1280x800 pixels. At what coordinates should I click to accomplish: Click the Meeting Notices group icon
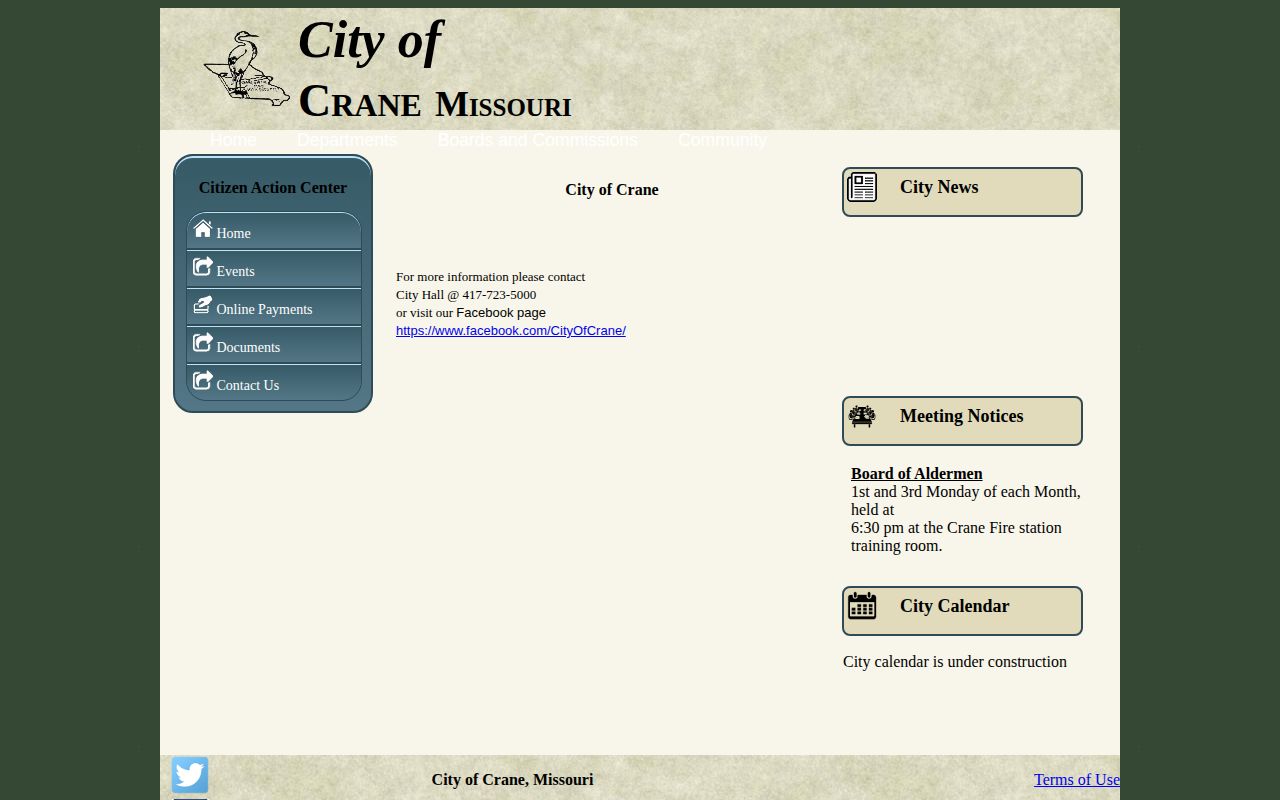[862, 416]
